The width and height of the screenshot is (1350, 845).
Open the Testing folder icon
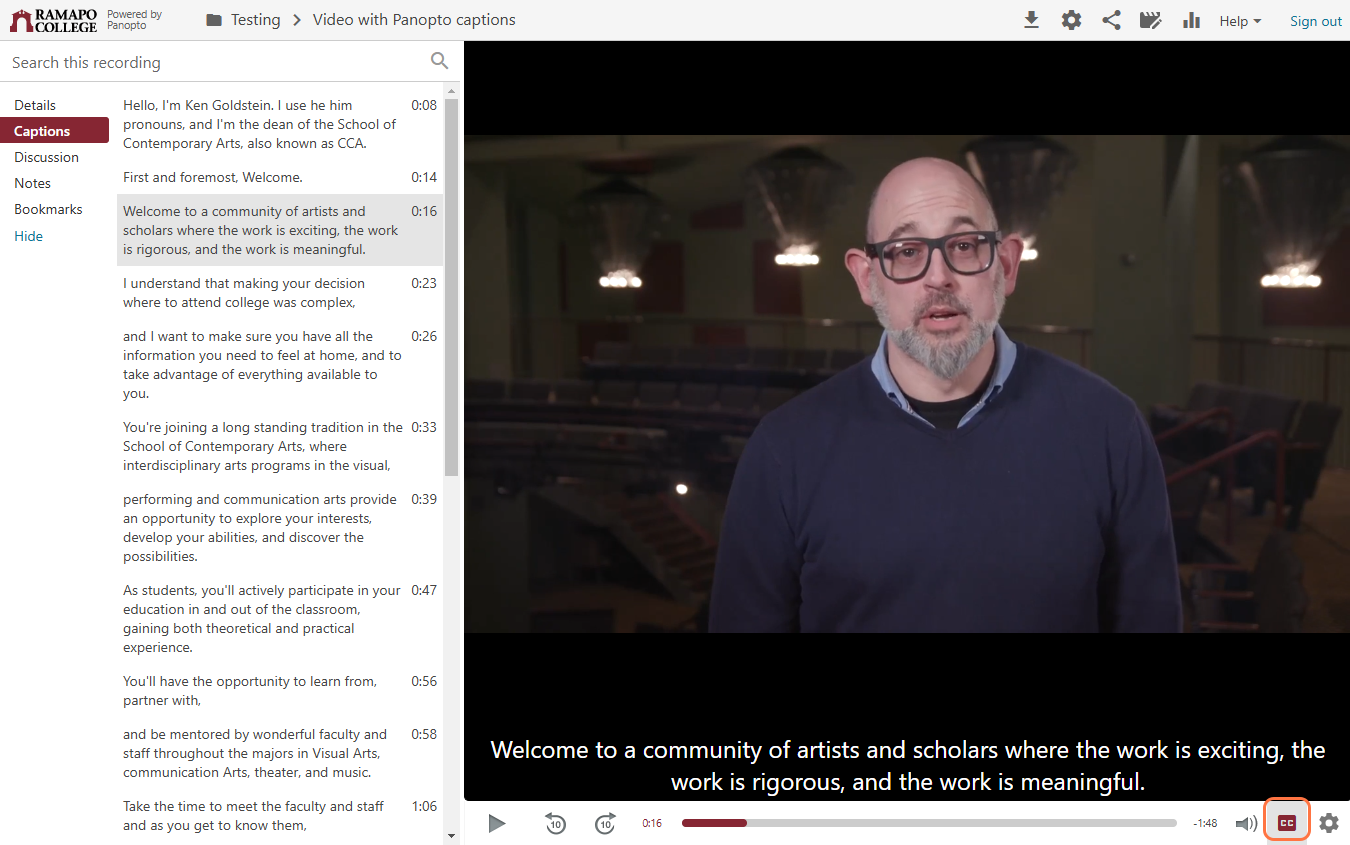(x=214, y=20)
